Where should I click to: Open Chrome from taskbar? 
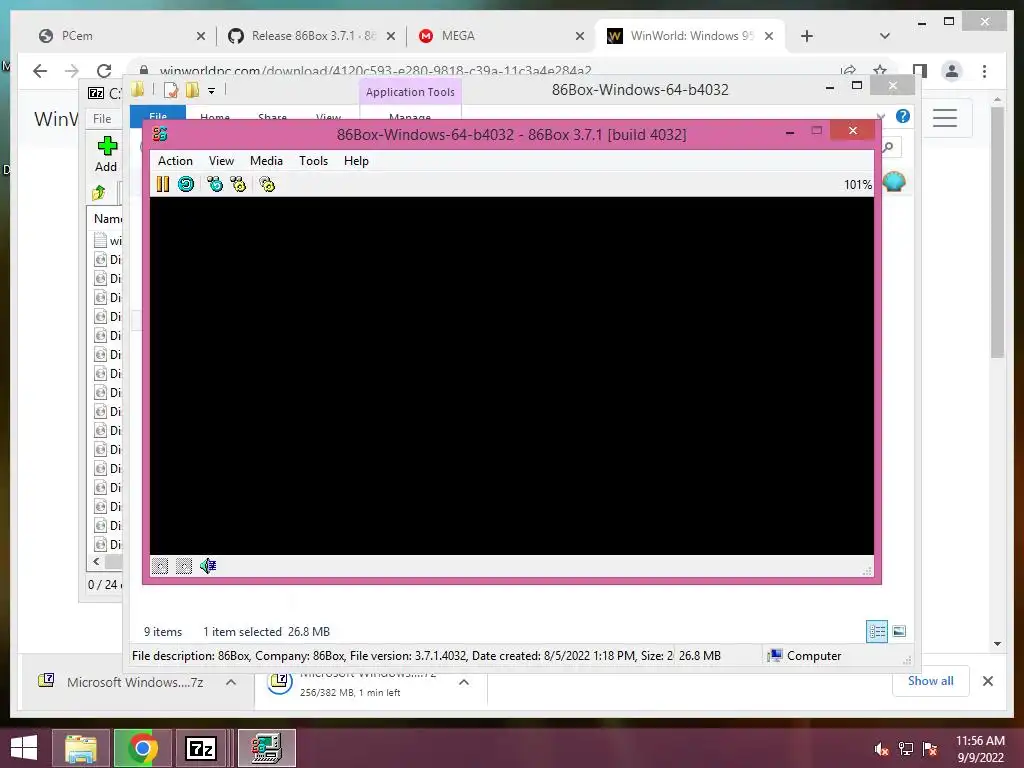click(142, 748)
